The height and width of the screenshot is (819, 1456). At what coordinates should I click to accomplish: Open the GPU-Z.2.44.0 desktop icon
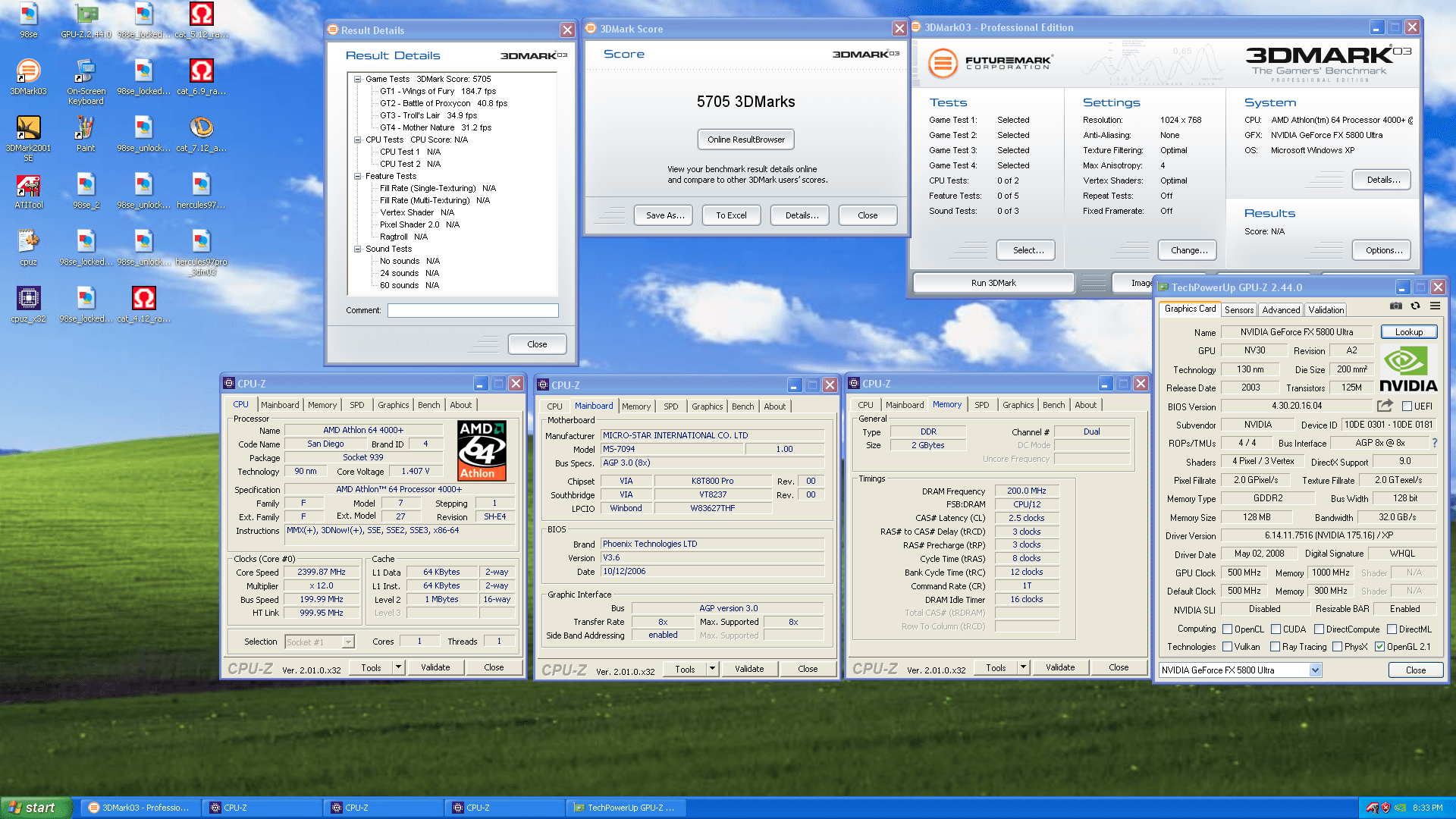tap(86, 20)
